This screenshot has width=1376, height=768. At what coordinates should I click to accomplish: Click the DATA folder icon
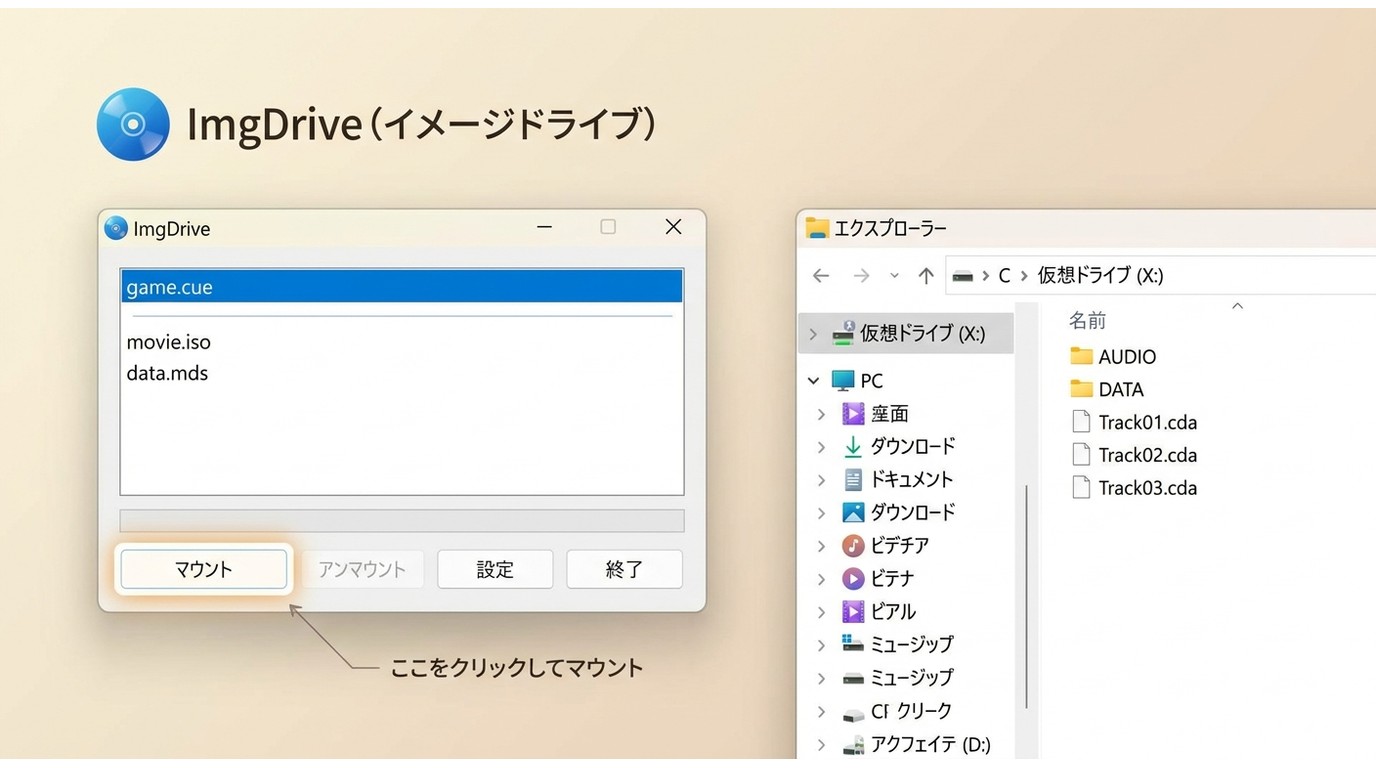pyautogui.click(x=1081, y=389)
